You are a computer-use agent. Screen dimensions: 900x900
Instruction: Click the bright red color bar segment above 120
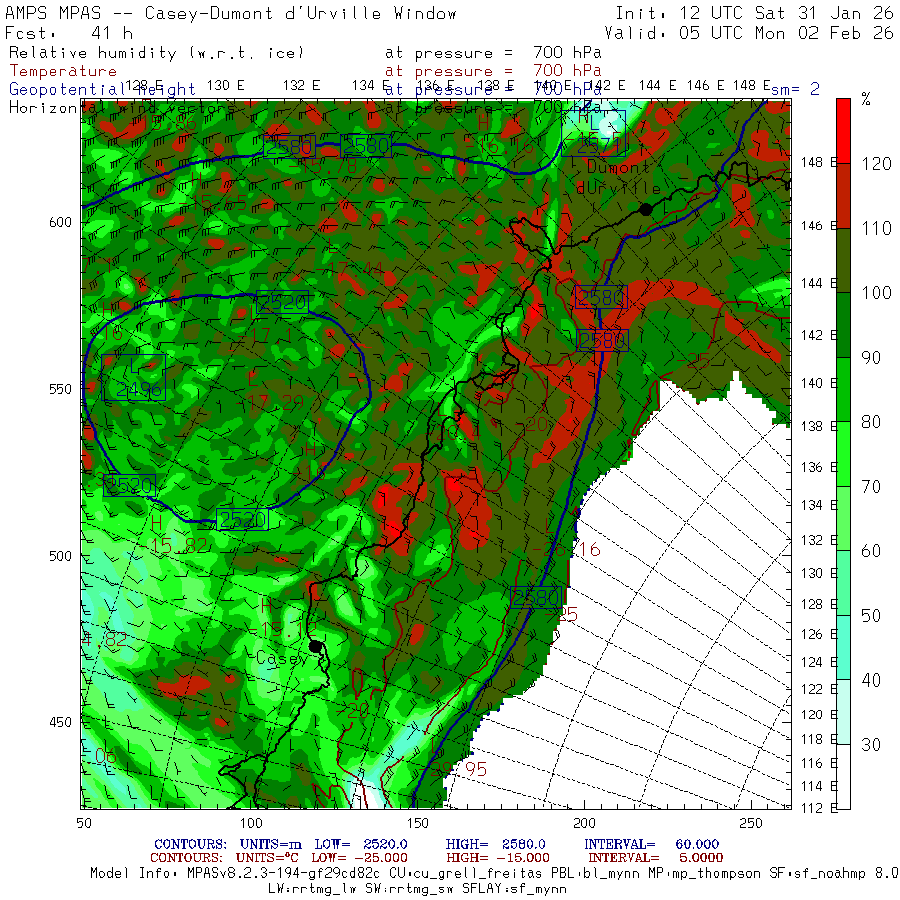point(843,131)
